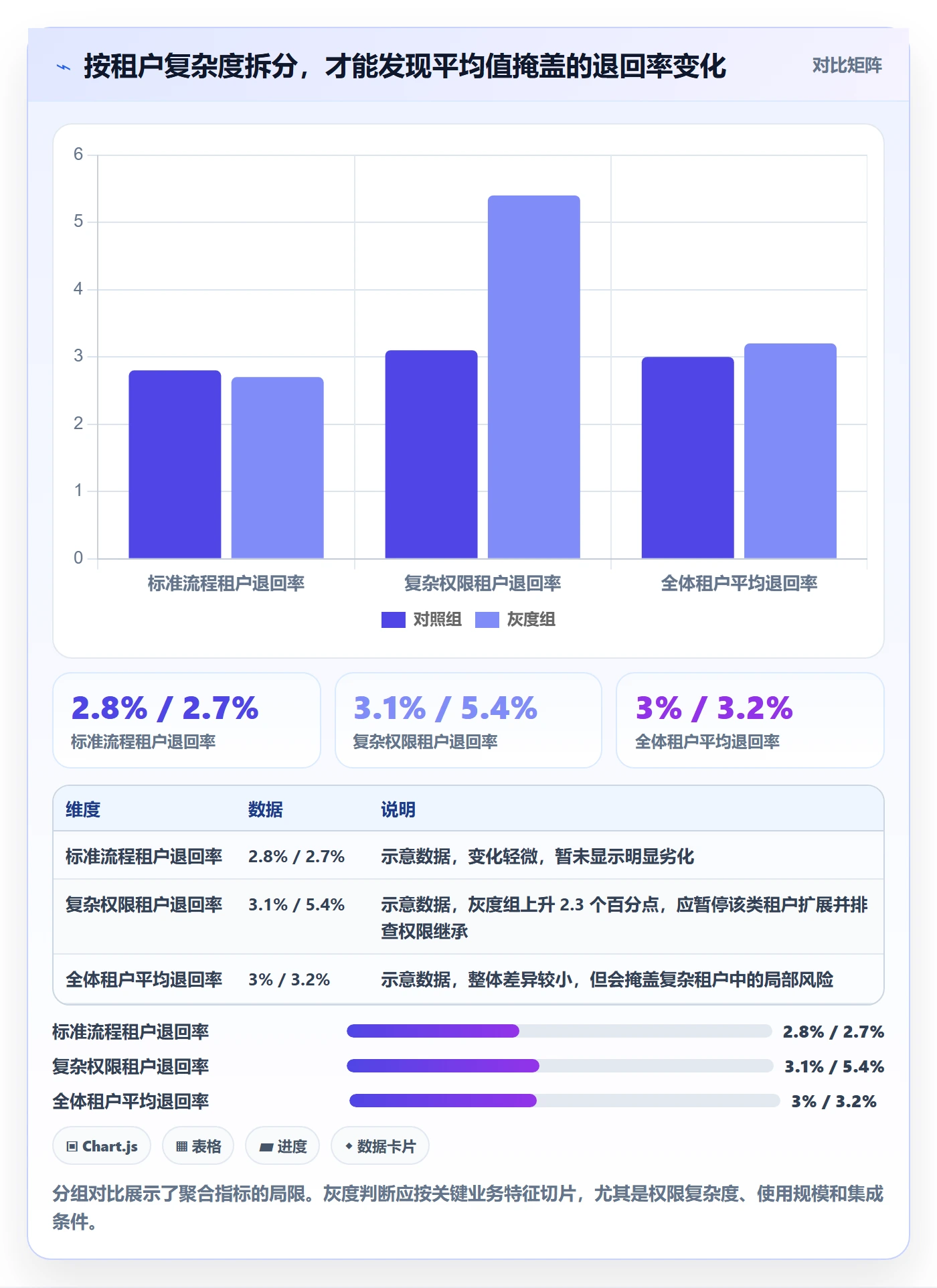Viewport: 937px width, 1288px height.
Task: Click the main title about 租户复杂度拆分
Action: click(x=405, y=66)
